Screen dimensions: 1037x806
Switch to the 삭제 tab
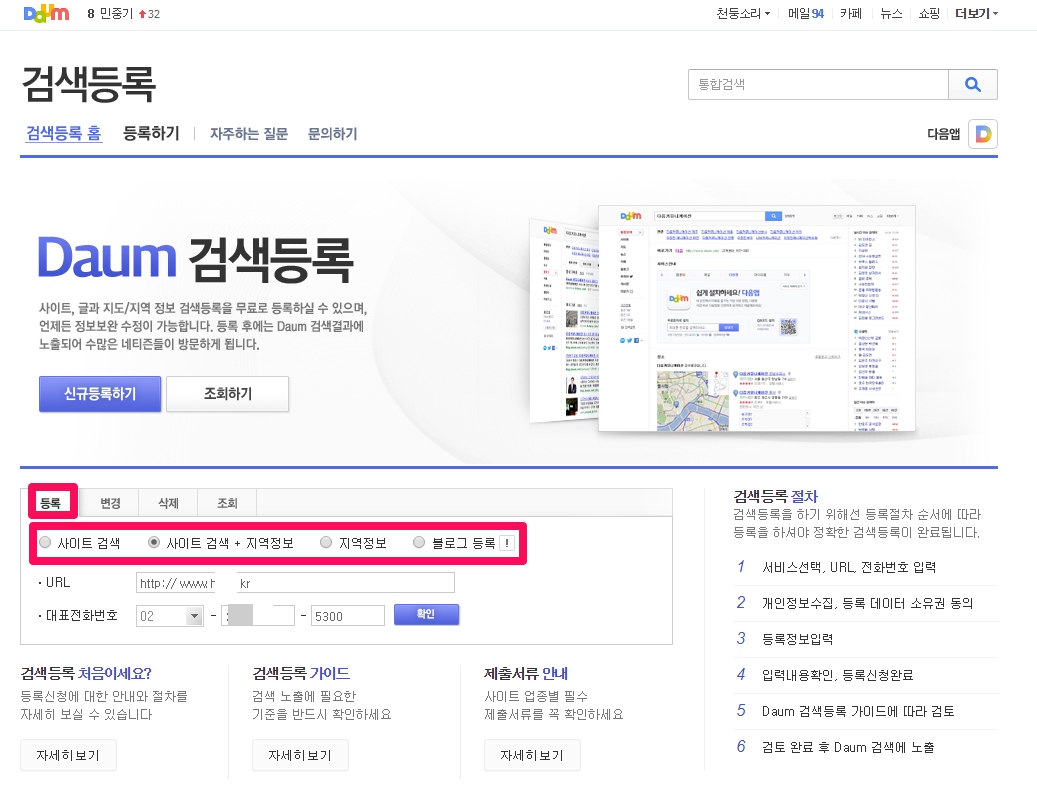(168, 503)
